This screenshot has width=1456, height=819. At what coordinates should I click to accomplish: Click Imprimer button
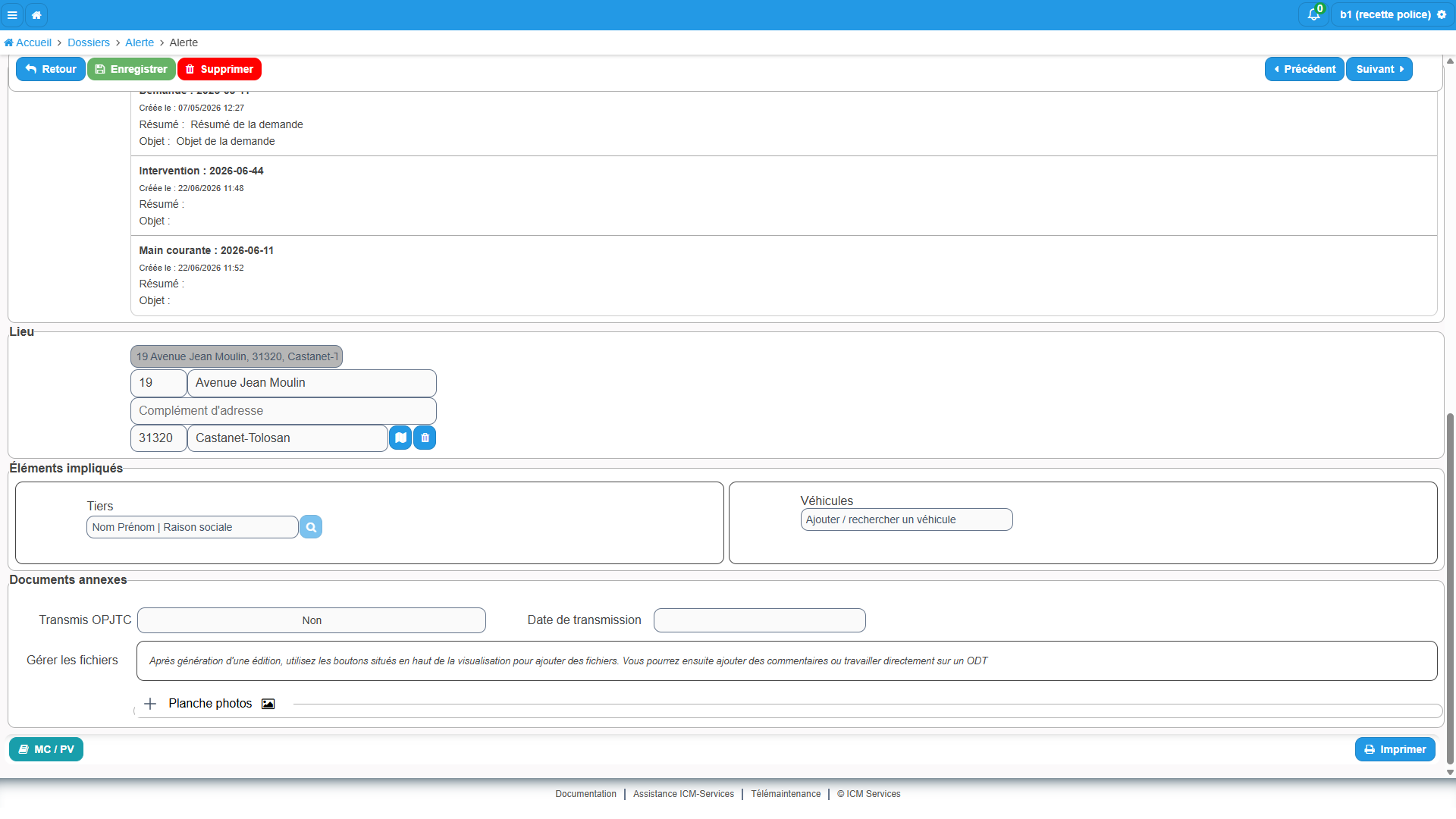pos(1395,749)
